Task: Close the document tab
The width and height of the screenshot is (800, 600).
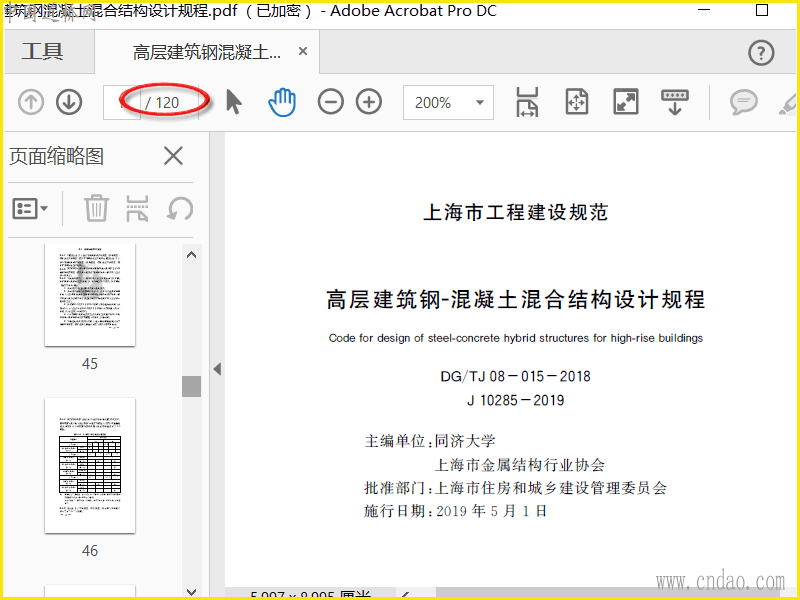Action: click(x=303, y=52)
